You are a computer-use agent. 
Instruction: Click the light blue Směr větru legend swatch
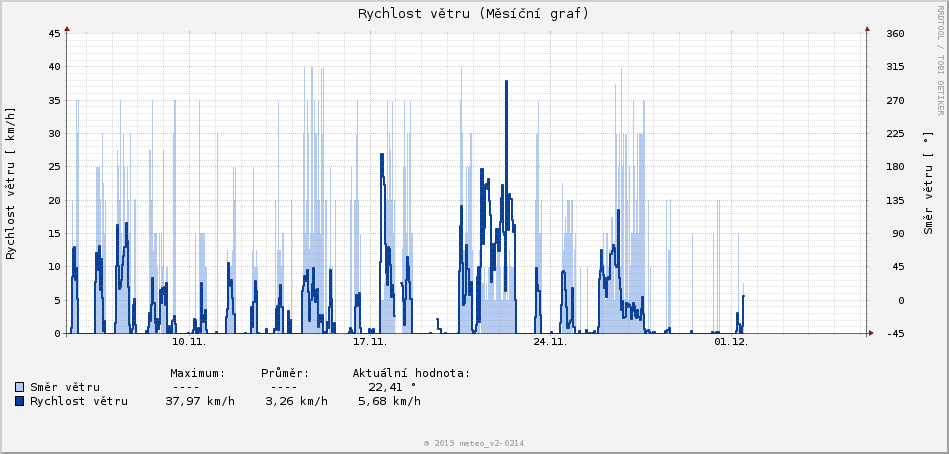click(x=20, y=387)
